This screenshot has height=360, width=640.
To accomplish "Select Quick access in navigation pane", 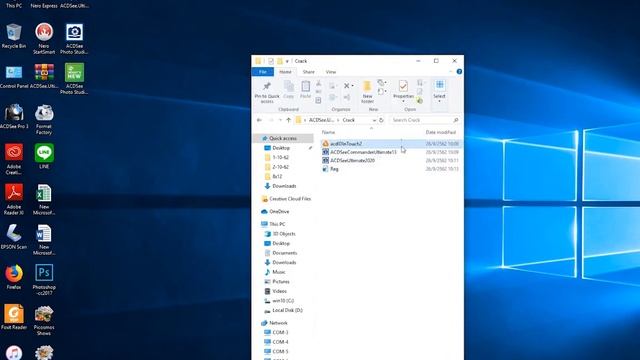I will [283, 138].
